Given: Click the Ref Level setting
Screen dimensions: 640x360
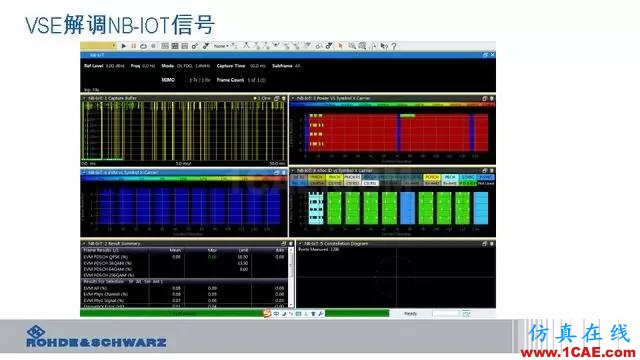Looking at the screenshot, I should (104, 66).
